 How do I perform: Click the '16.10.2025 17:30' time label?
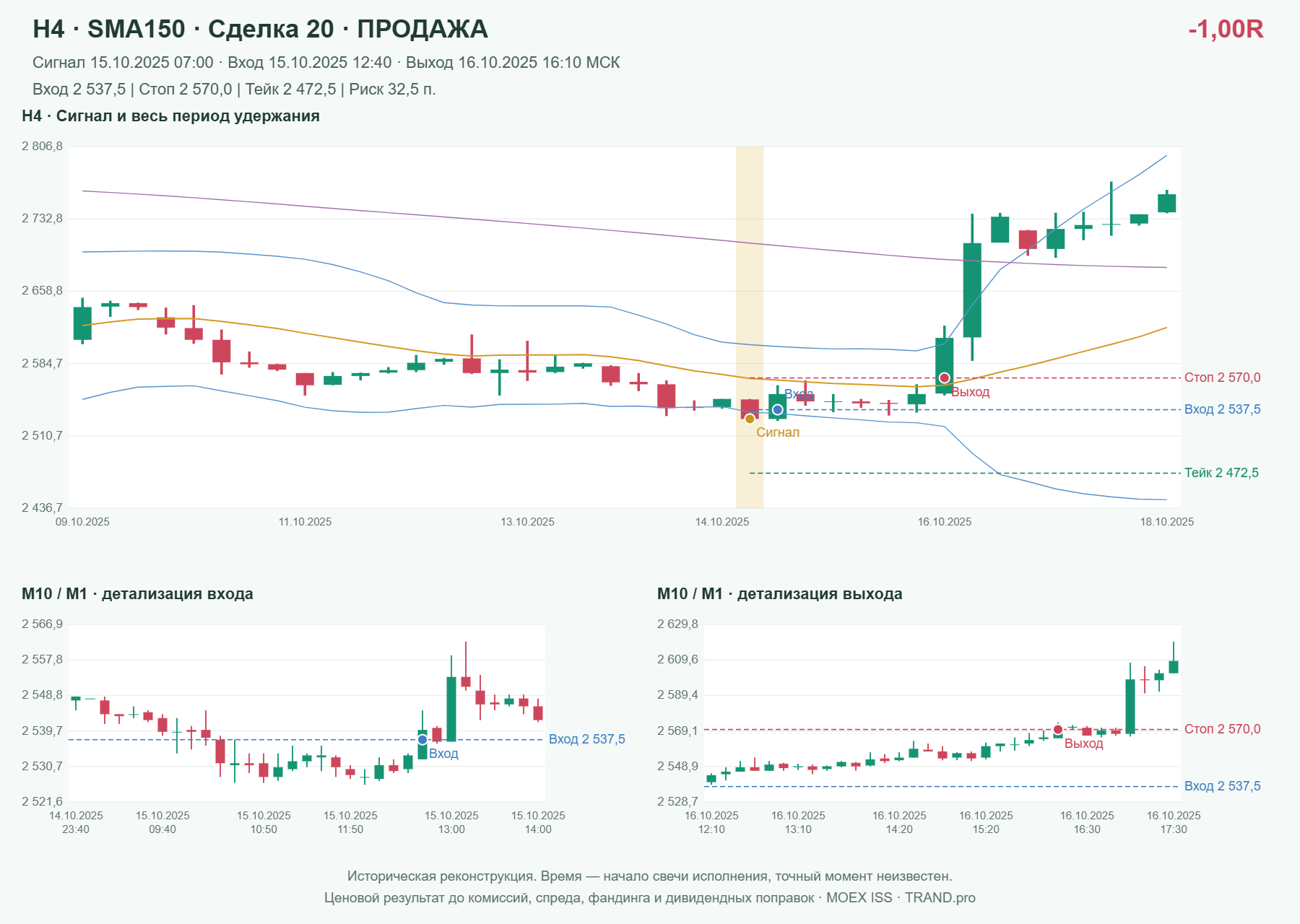pos(1174,822)
